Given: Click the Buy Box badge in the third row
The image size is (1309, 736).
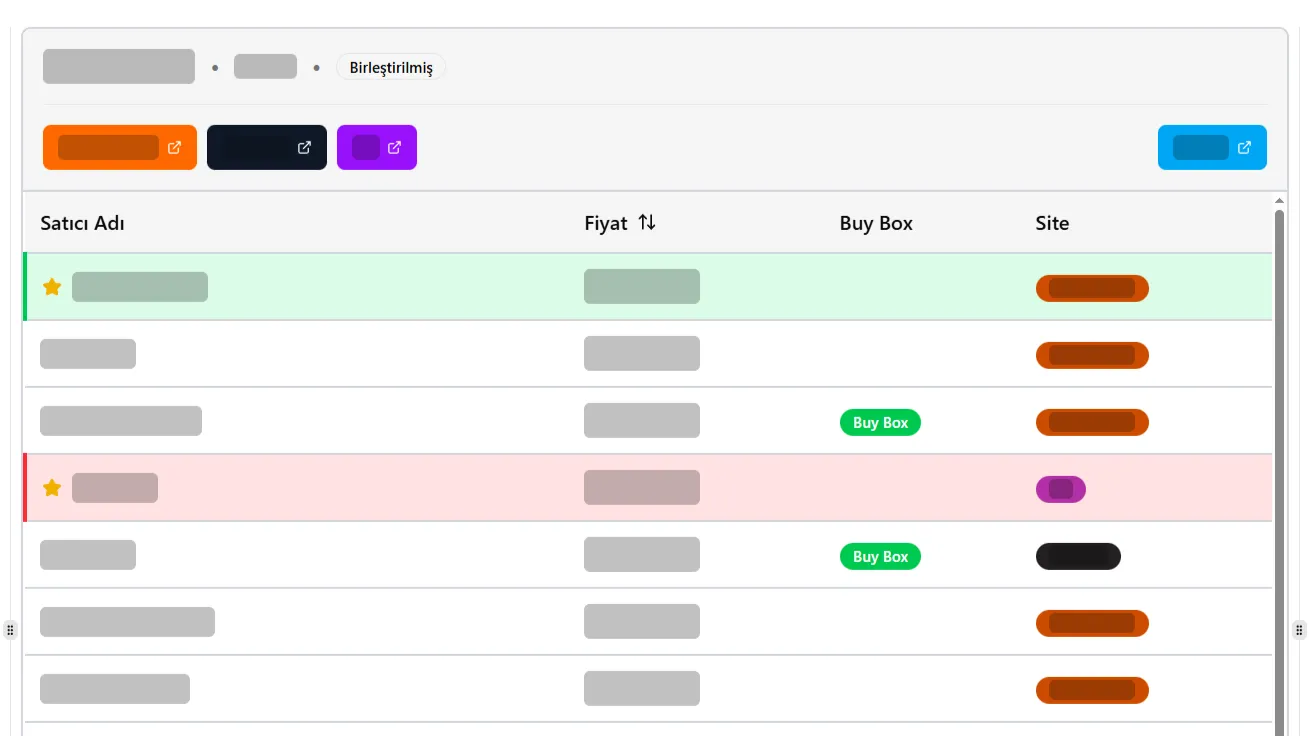Looking at the screenshot, I should tap(880, 423).
